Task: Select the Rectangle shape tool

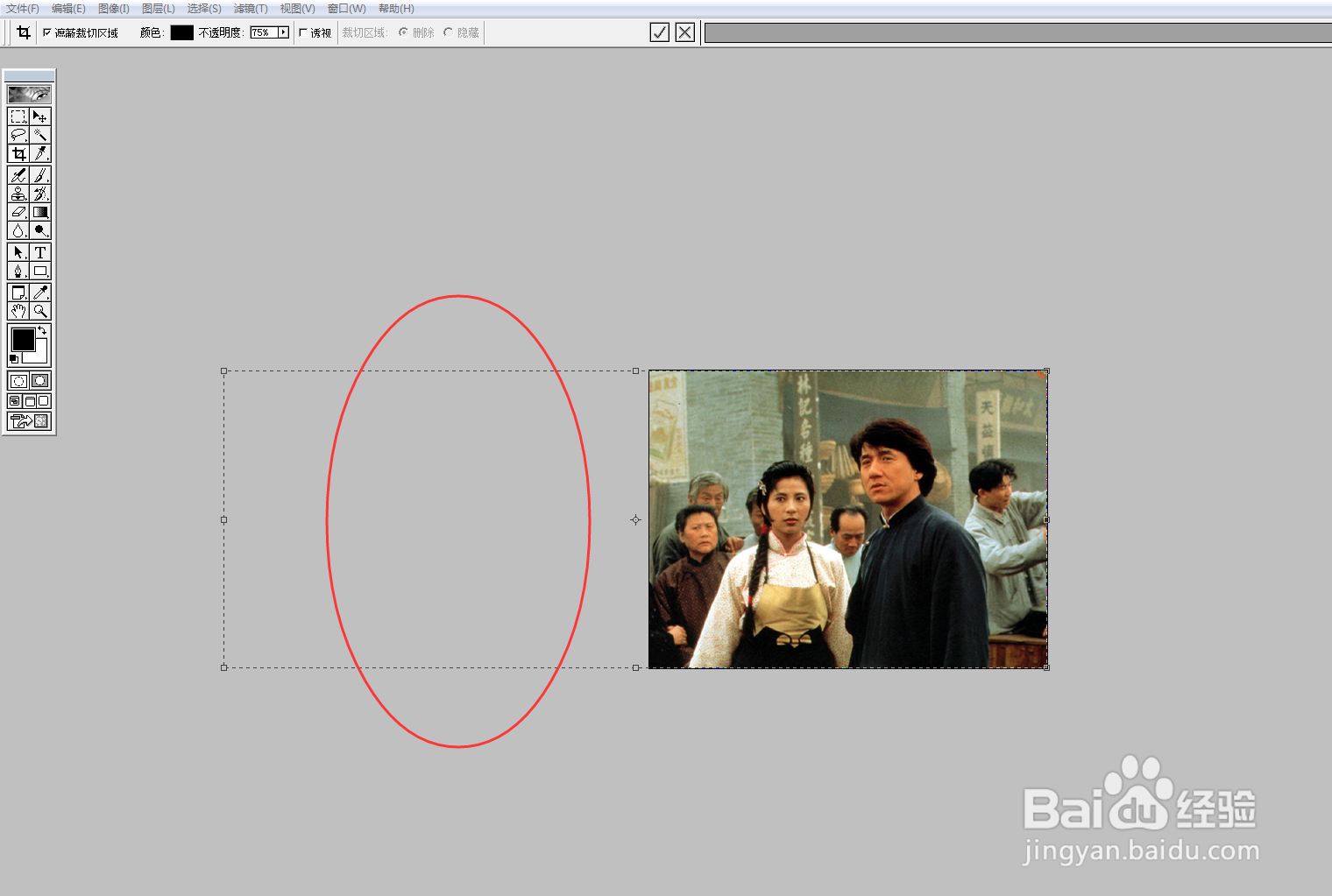Action: pos(40,271)
